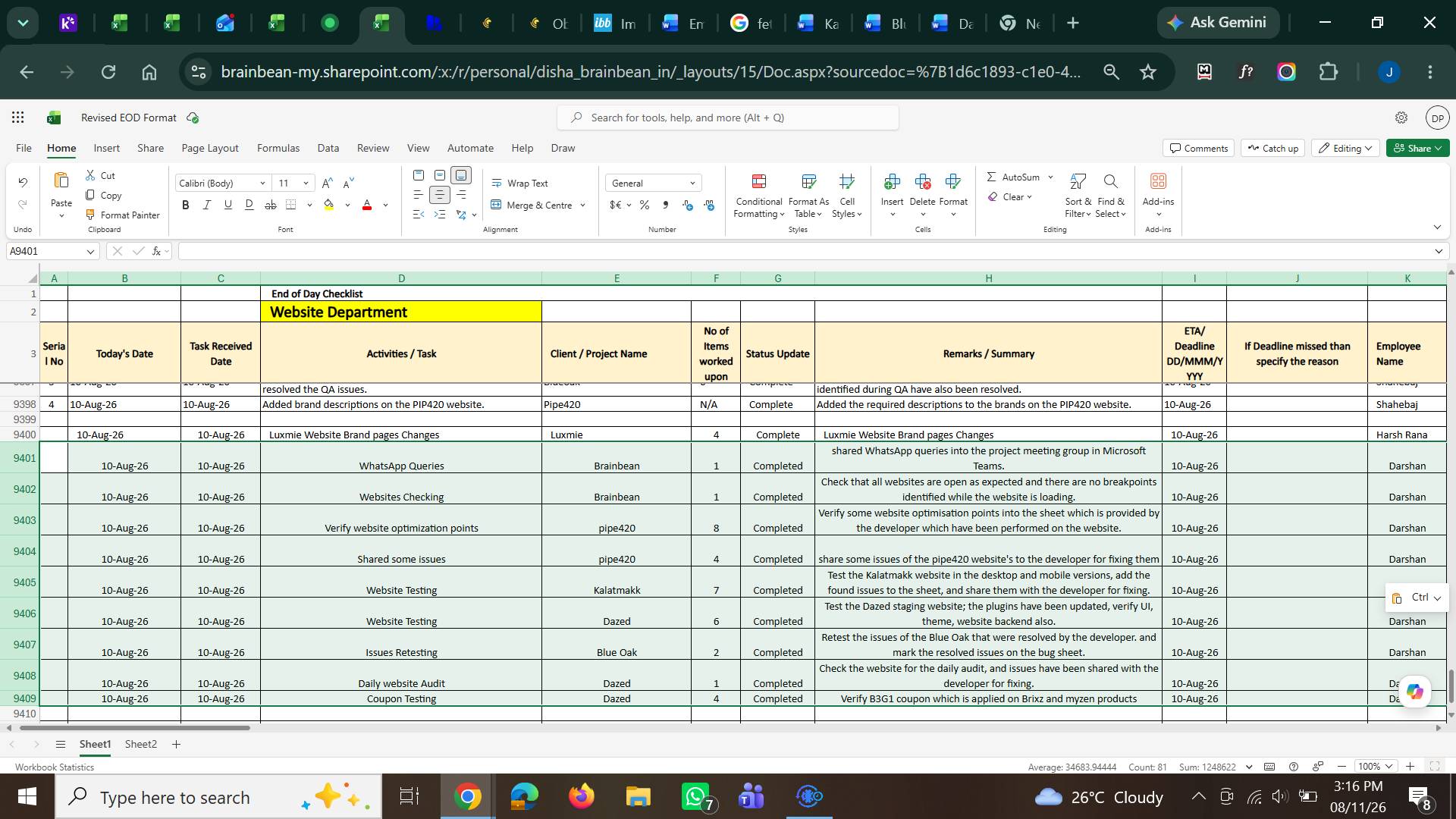Open the fill colour picker bucket
Image resolution: width=1456 pixels, height=819 pixels.
point(329,205)
